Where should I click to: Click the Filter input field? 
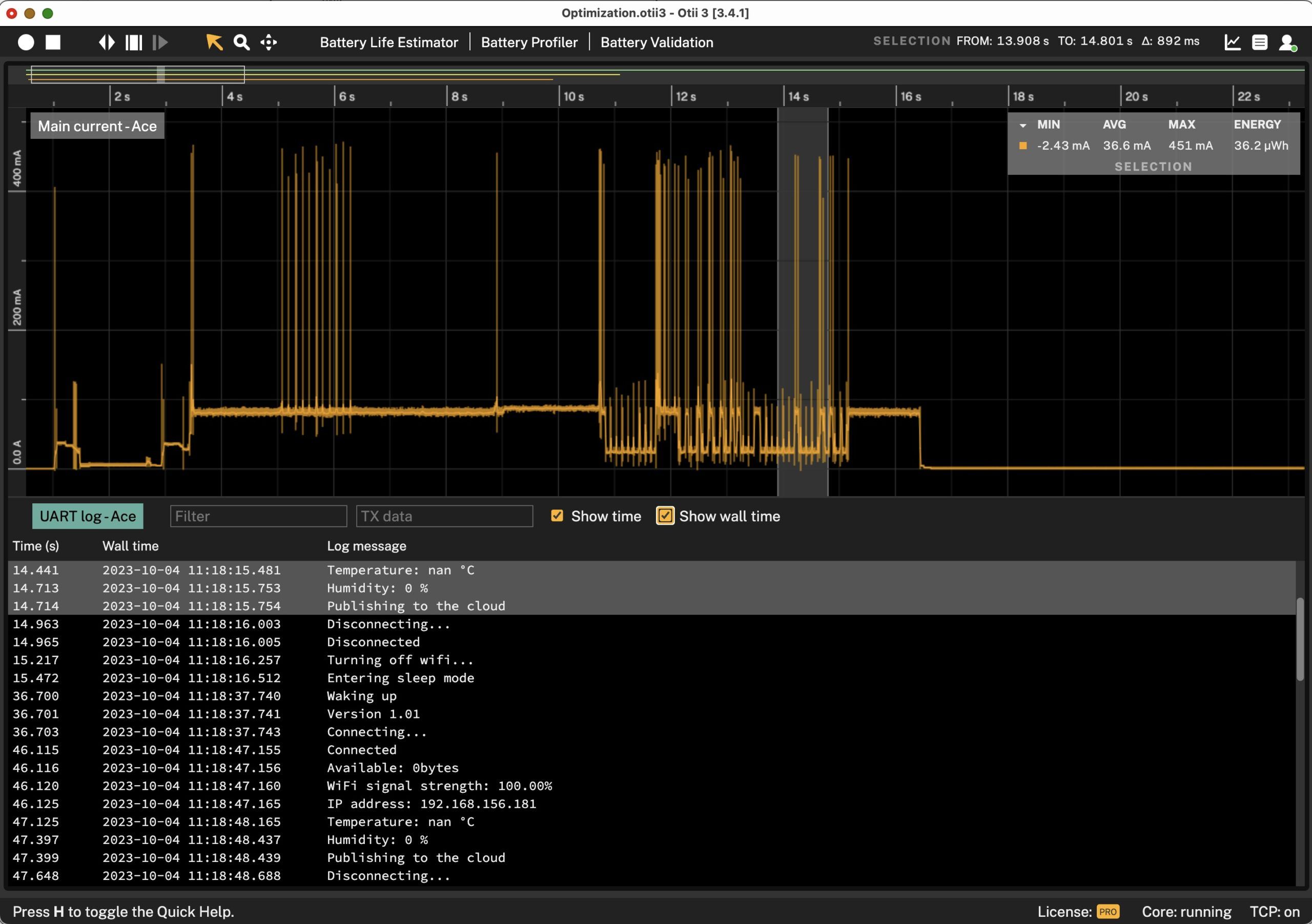tap(257, 515)
